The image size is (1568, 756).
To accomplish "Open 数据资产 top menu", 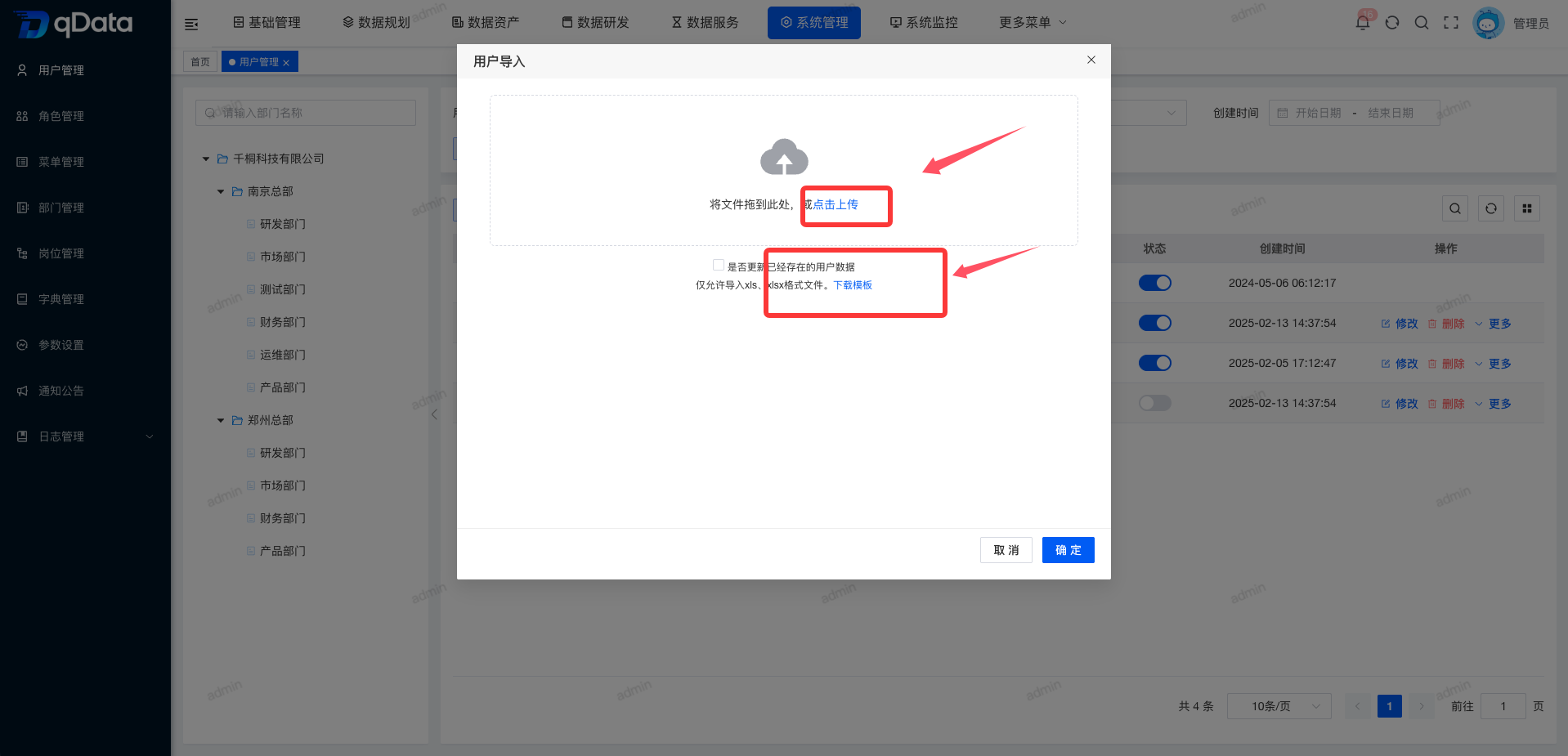I will tap(486, 22).
